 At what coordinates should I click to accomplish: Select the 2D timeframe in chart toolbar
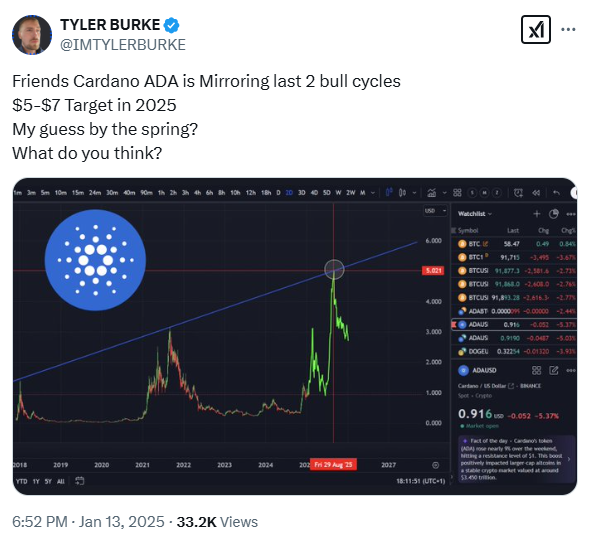point(289,193)
